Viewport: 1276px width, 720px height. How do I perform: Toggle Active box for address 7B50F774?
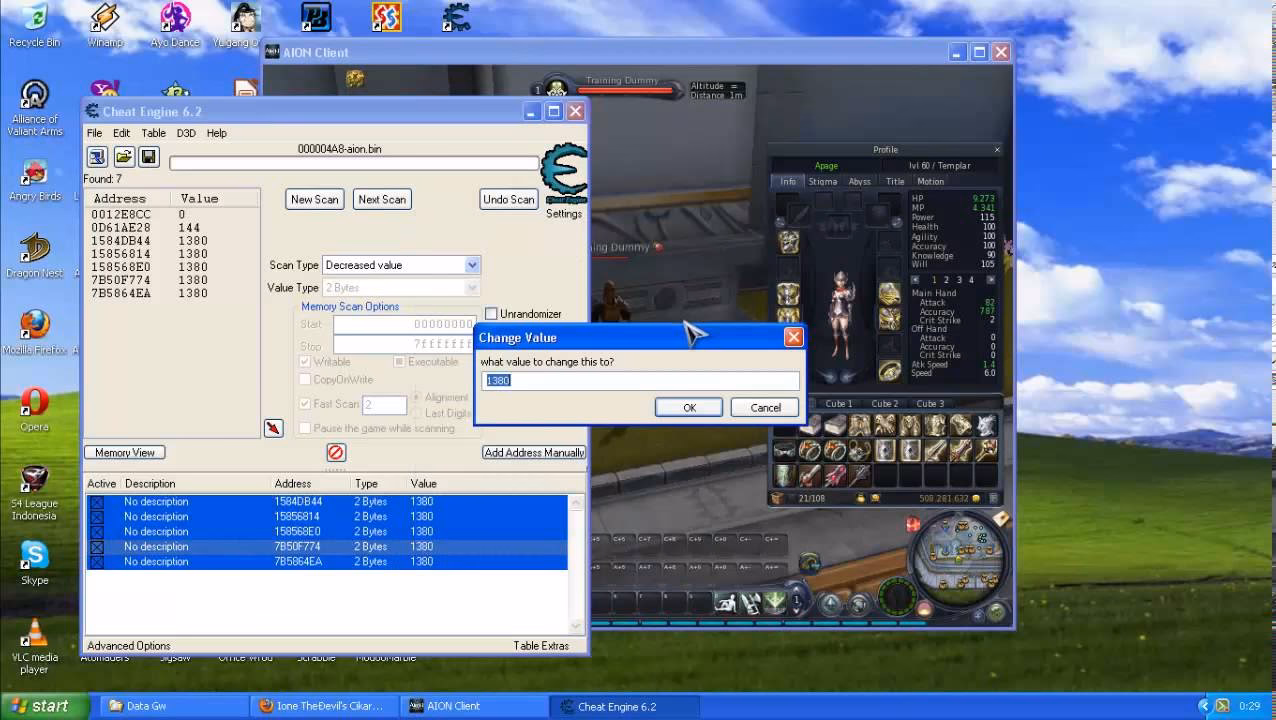tap(97, 547)
